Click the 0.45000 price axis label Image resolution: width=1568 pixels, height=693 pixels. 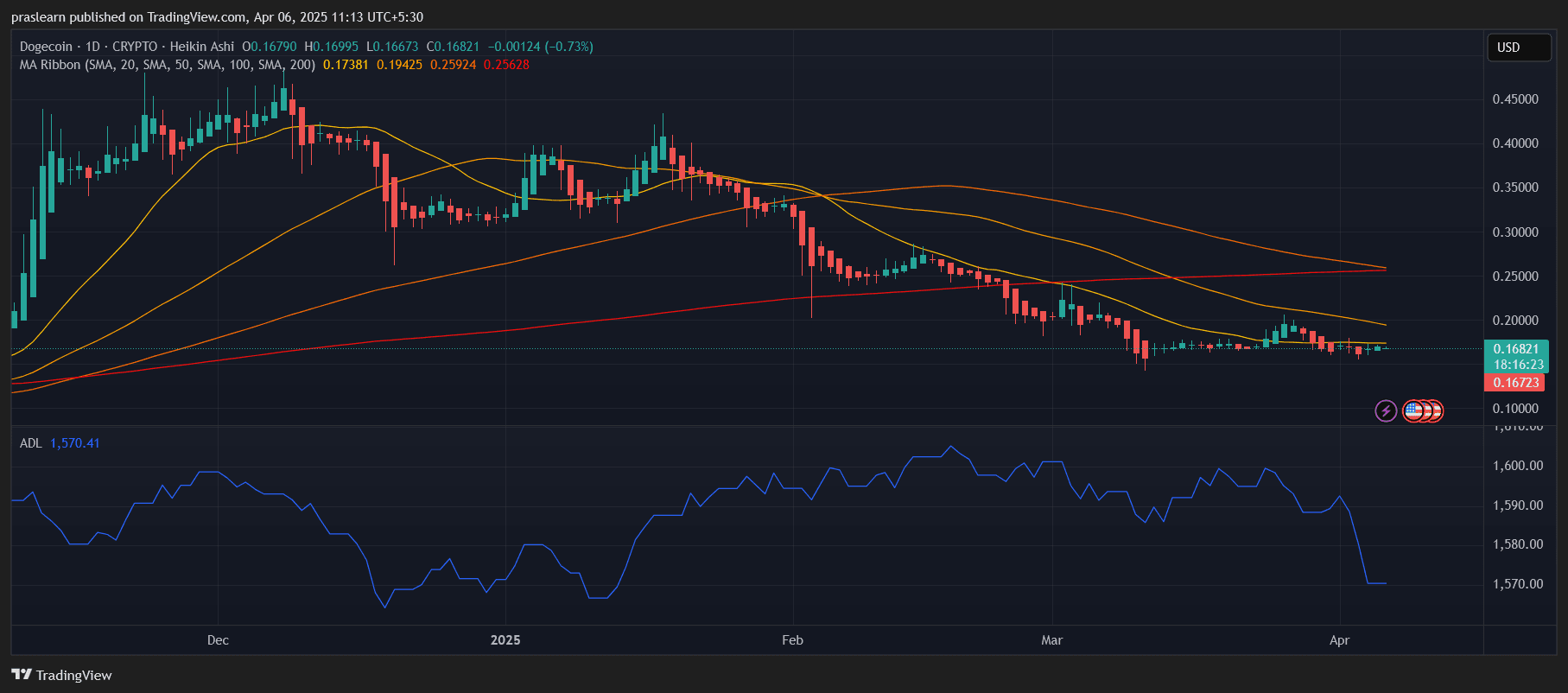point(1515,99)
